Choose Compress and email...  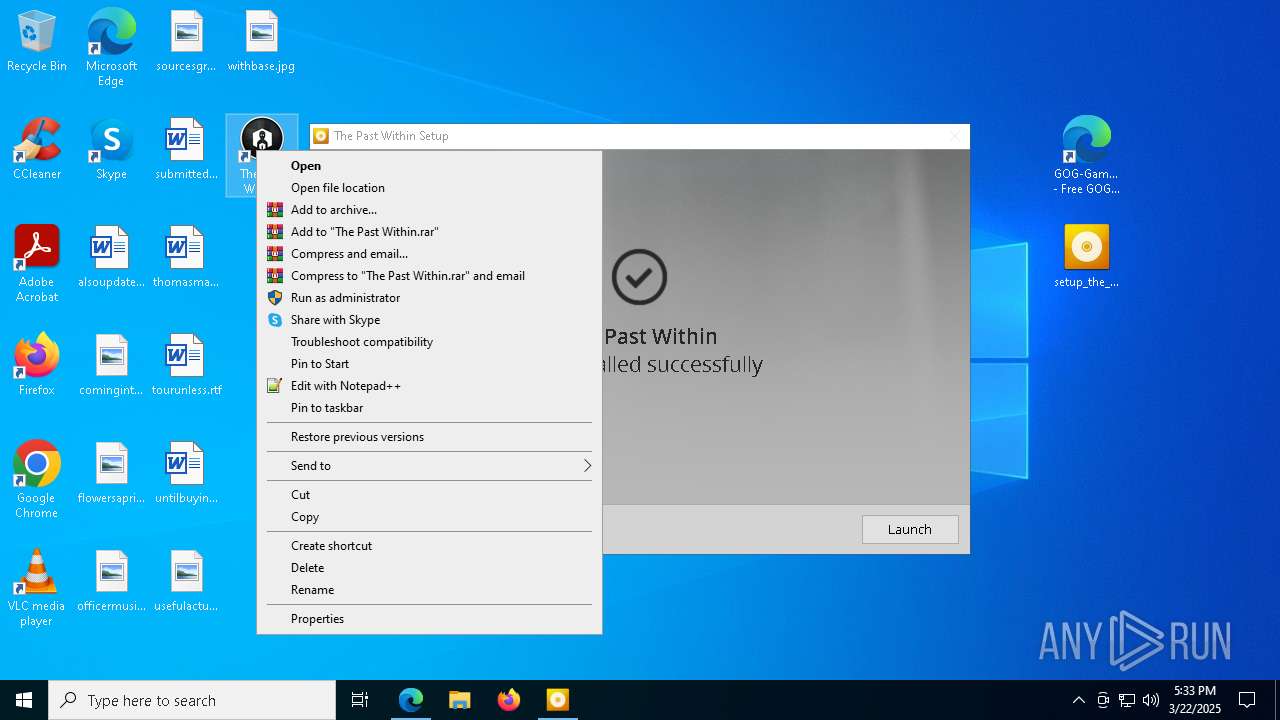pos(429,254)
